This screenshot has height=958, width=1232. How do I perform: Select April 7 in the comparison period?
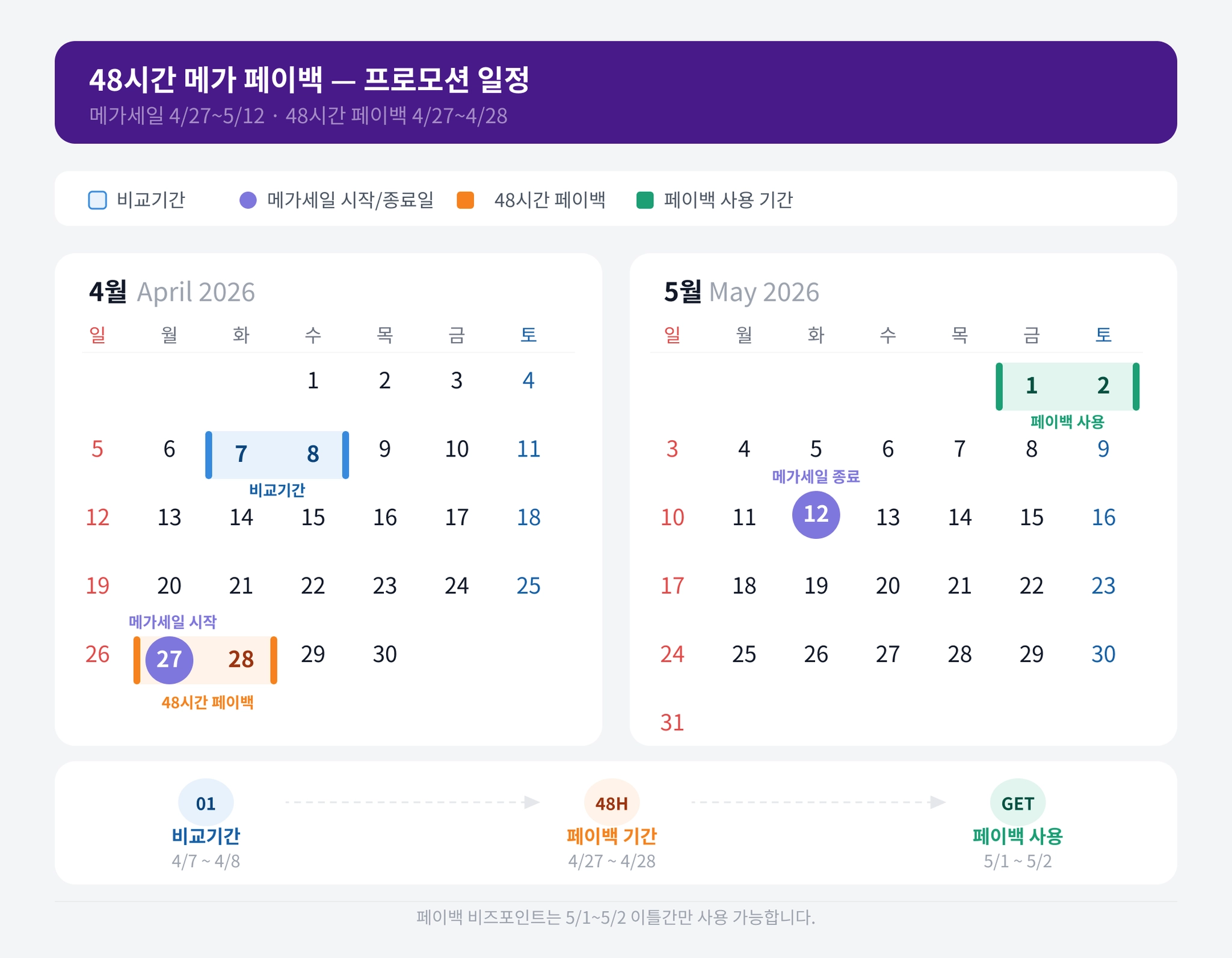point(241,454)
